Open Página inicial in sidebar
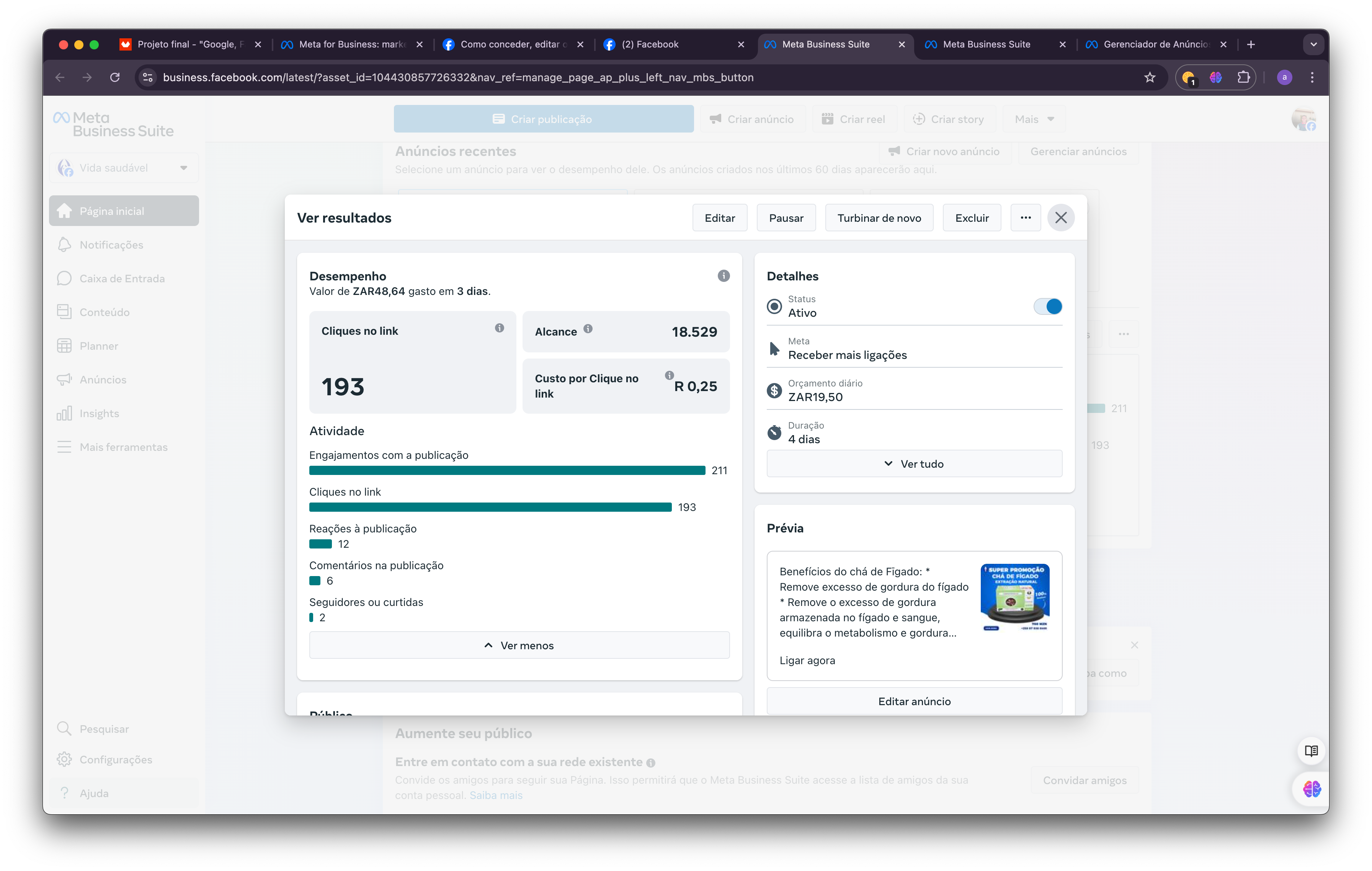The height and width of the screenshot is (871, 1372). (x=124, y=211)
